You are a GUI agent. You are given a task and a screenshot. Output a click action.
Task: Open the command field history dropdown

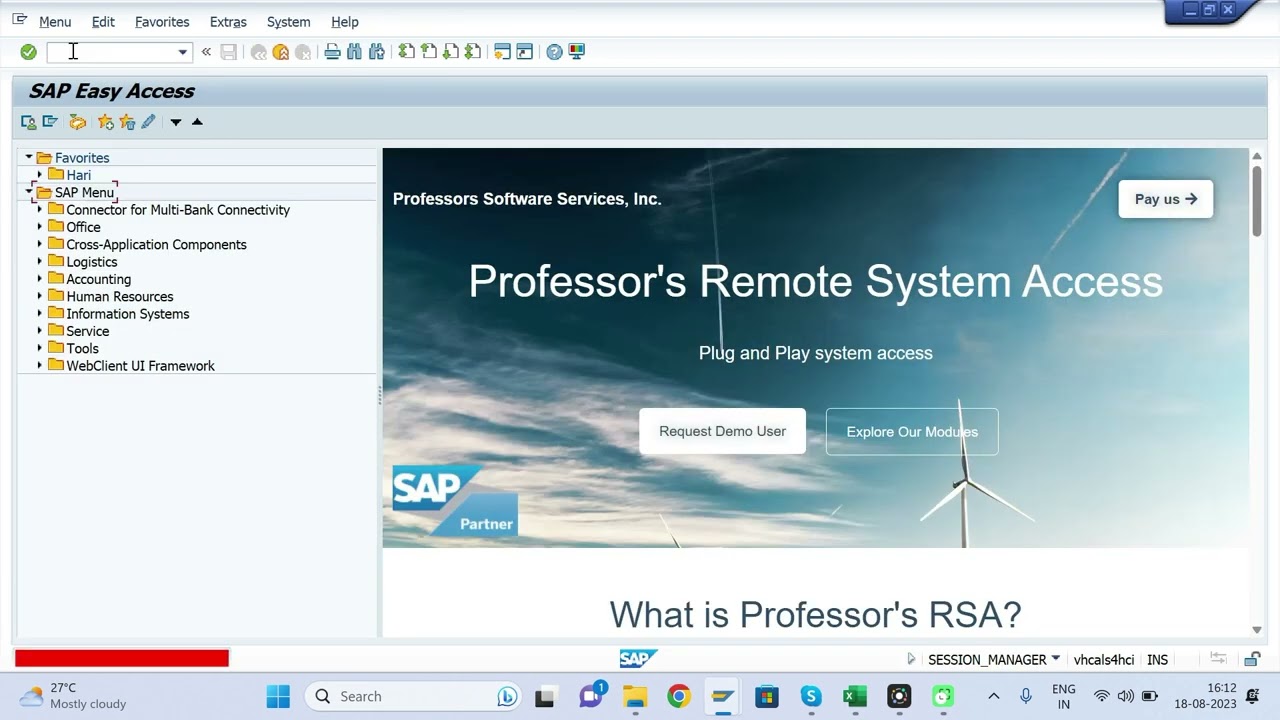click(182, 52)
